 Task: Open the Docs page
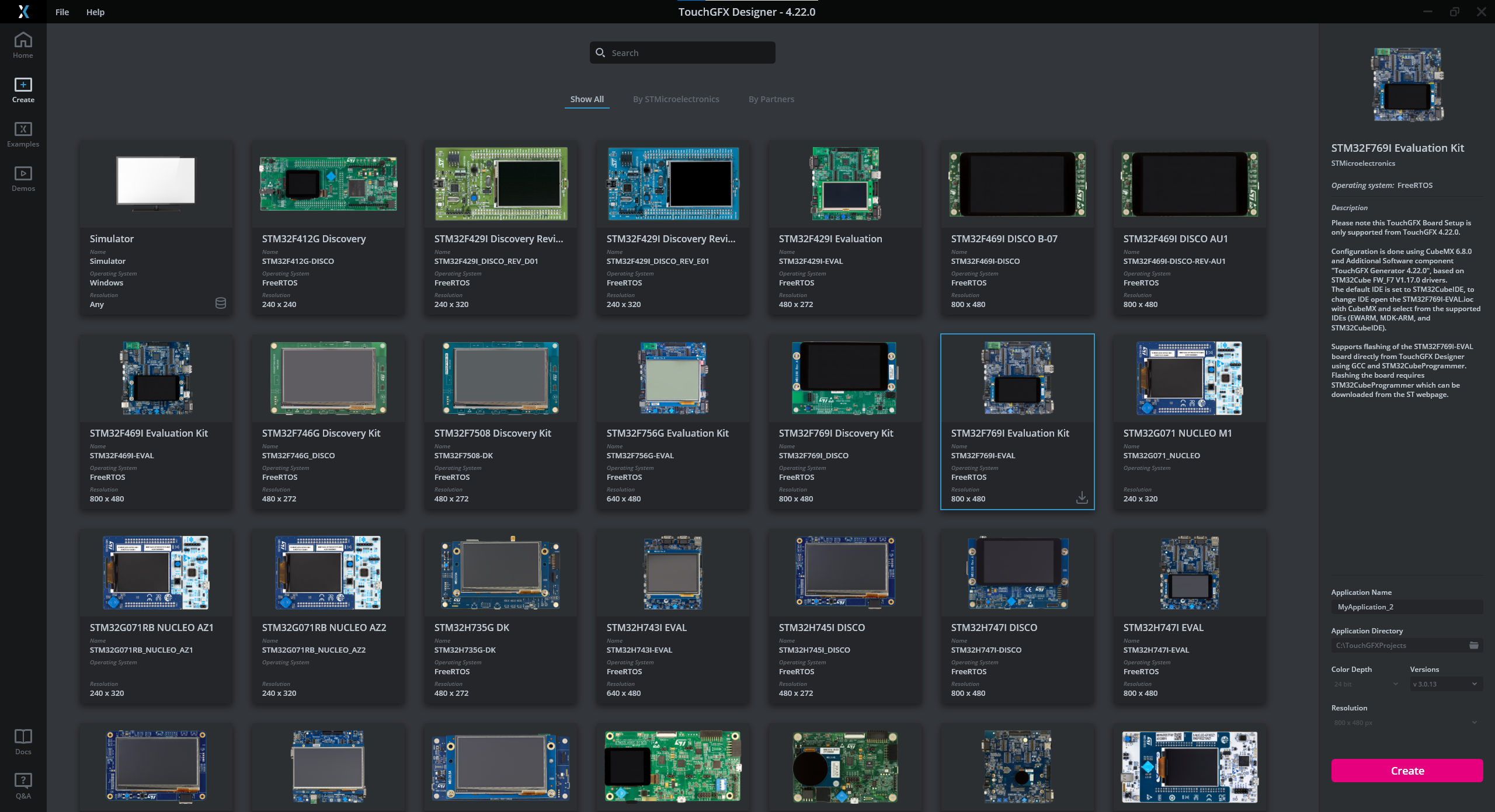coord(23,742)
